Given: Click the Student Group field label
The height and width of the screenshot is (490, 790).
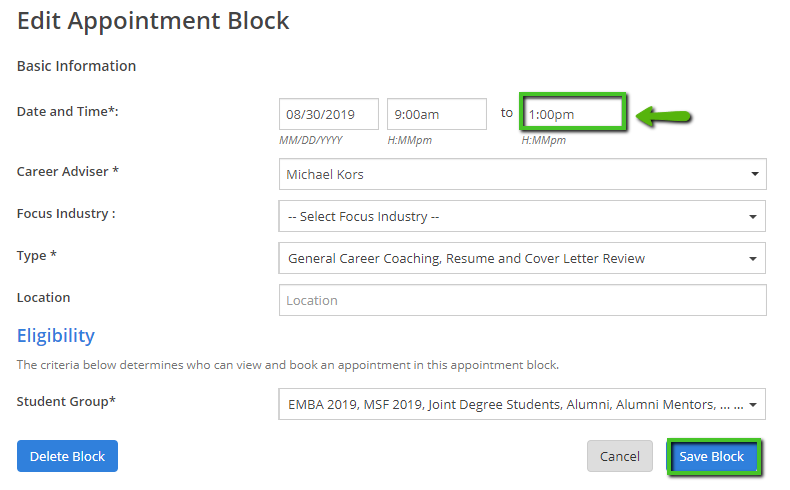Looking at the screenshot, I should [x=66, y=401].
